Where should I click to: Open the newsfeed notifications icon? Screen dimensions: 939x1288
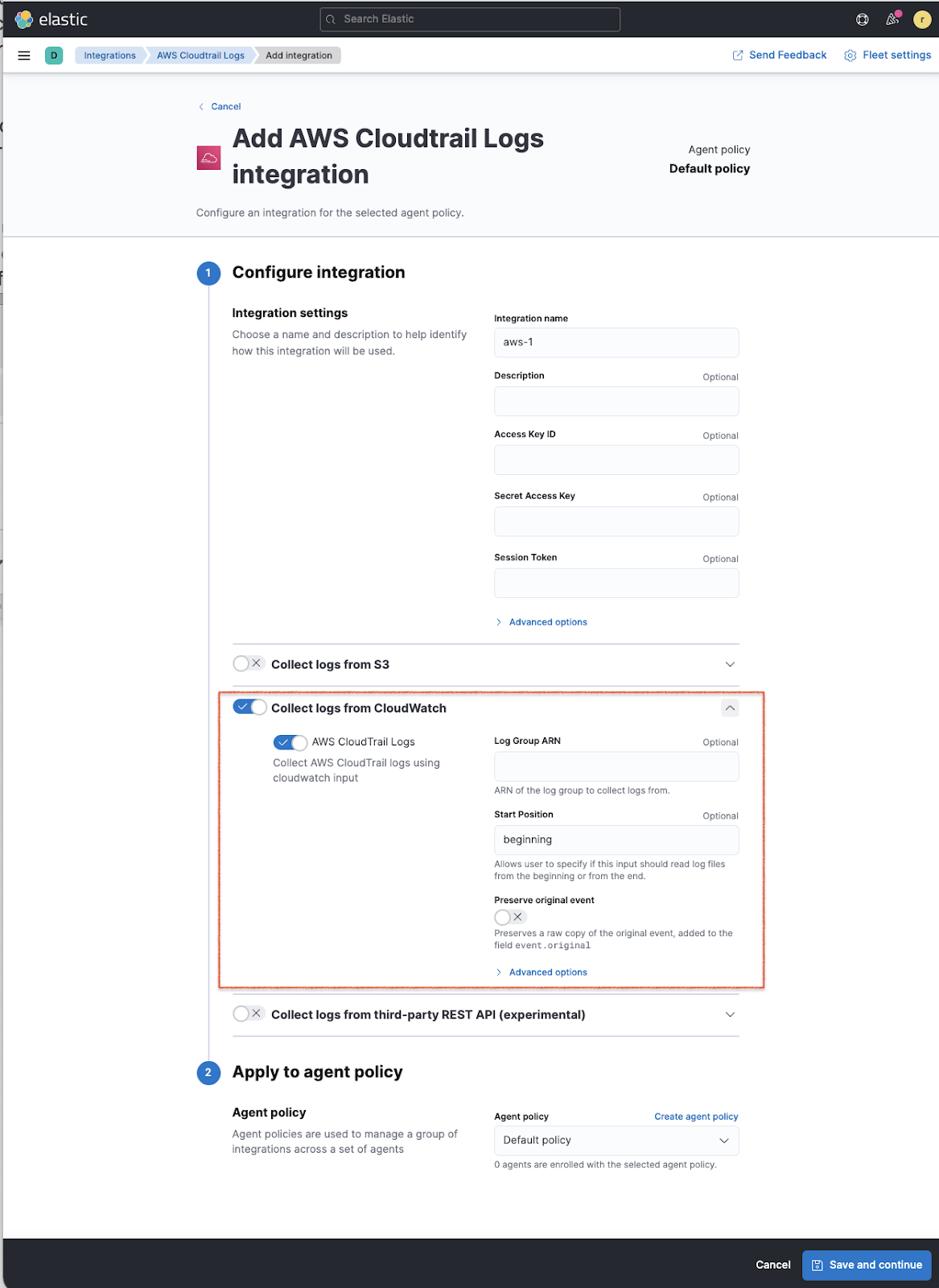coord(892,19)
